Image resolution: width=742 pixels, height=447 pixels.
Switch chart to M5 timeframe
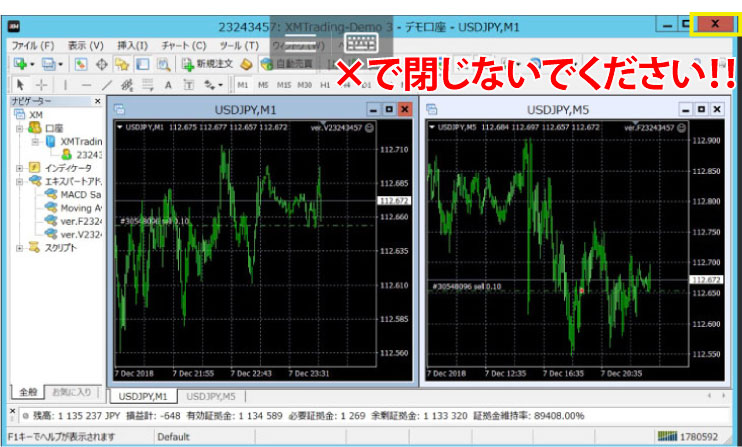tap(265, 85)
